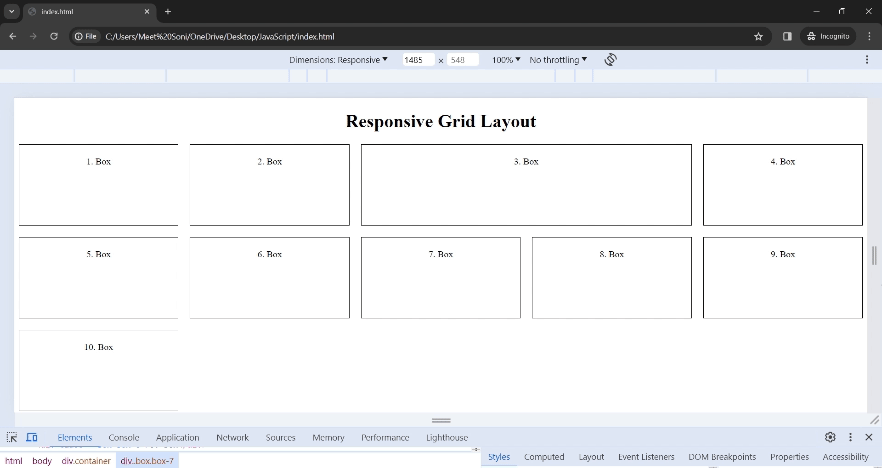The width and height of the screenshot is (882, 468).
Task: Switch to the Console tab
Action: pos(124,438)
